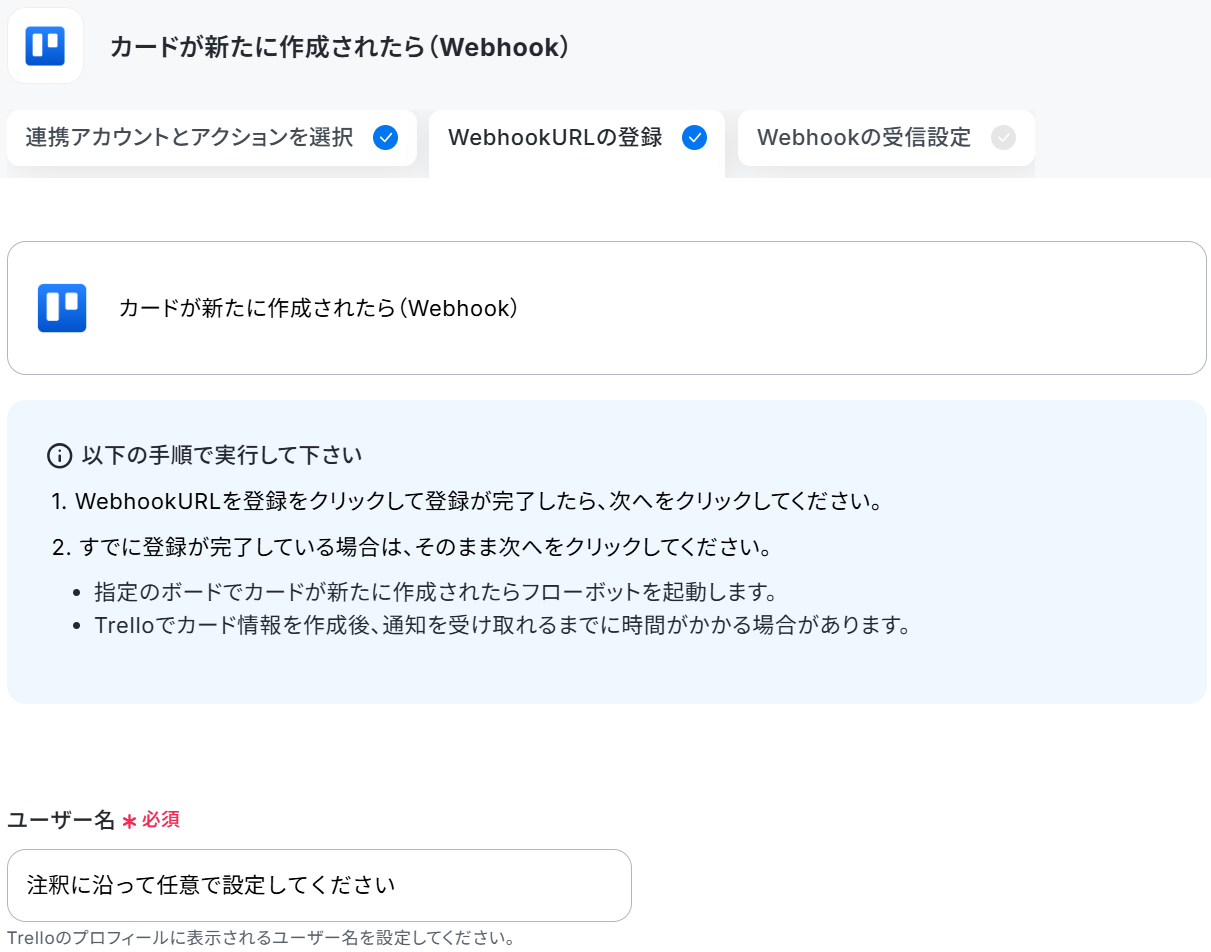
Task: Click the ユーザー名 field label
Action: (62, 820)
